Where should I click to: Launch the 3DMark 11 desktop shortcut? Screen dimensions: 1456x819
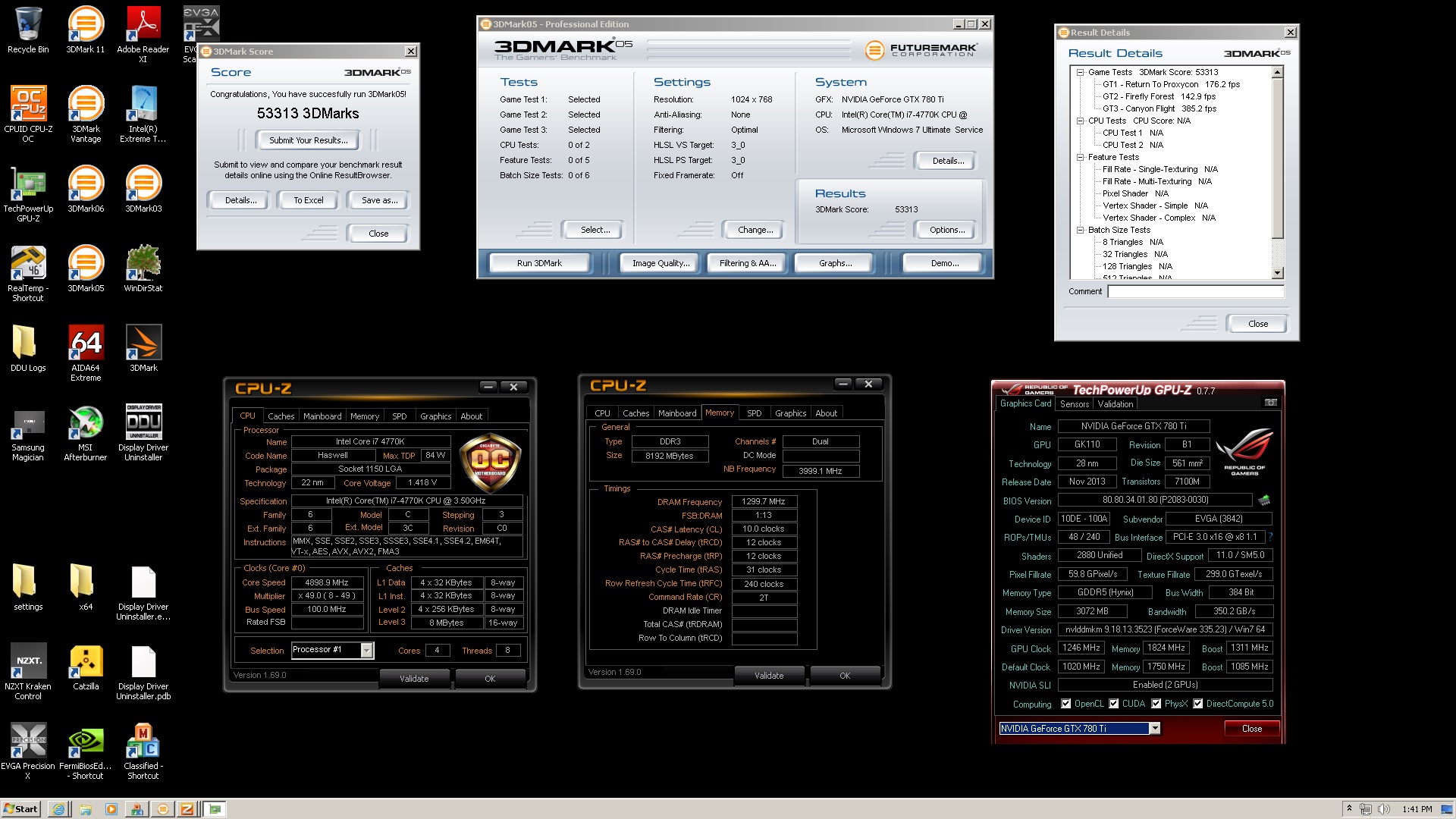(x=86, y=30)
